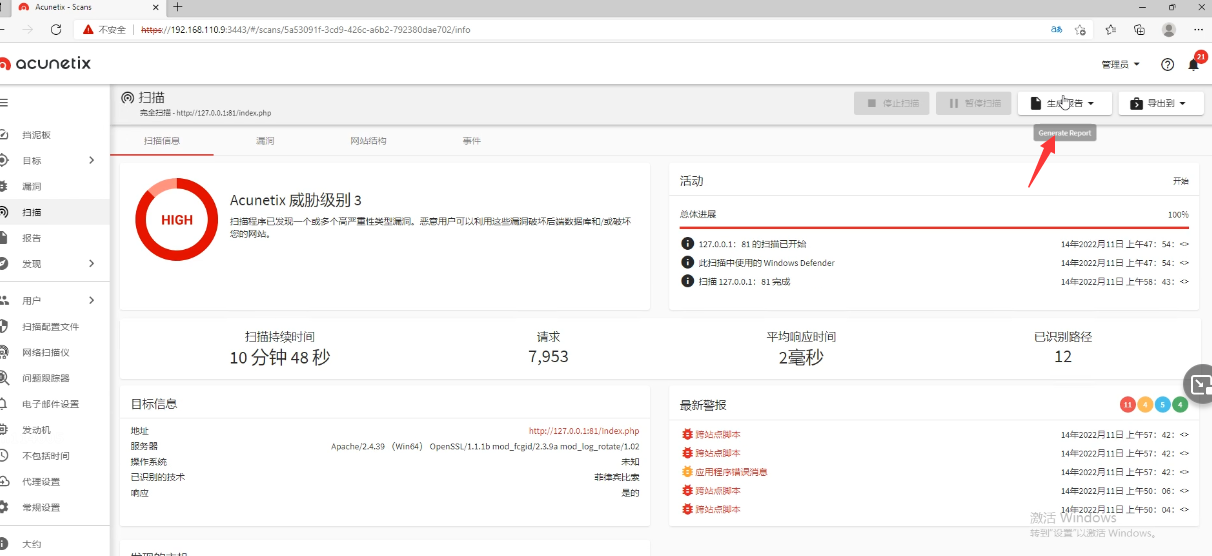1212x556 pixels.
Task: Open target address link http://127.0.0.1:81/index.php
Action: click(x=584, y=430)
